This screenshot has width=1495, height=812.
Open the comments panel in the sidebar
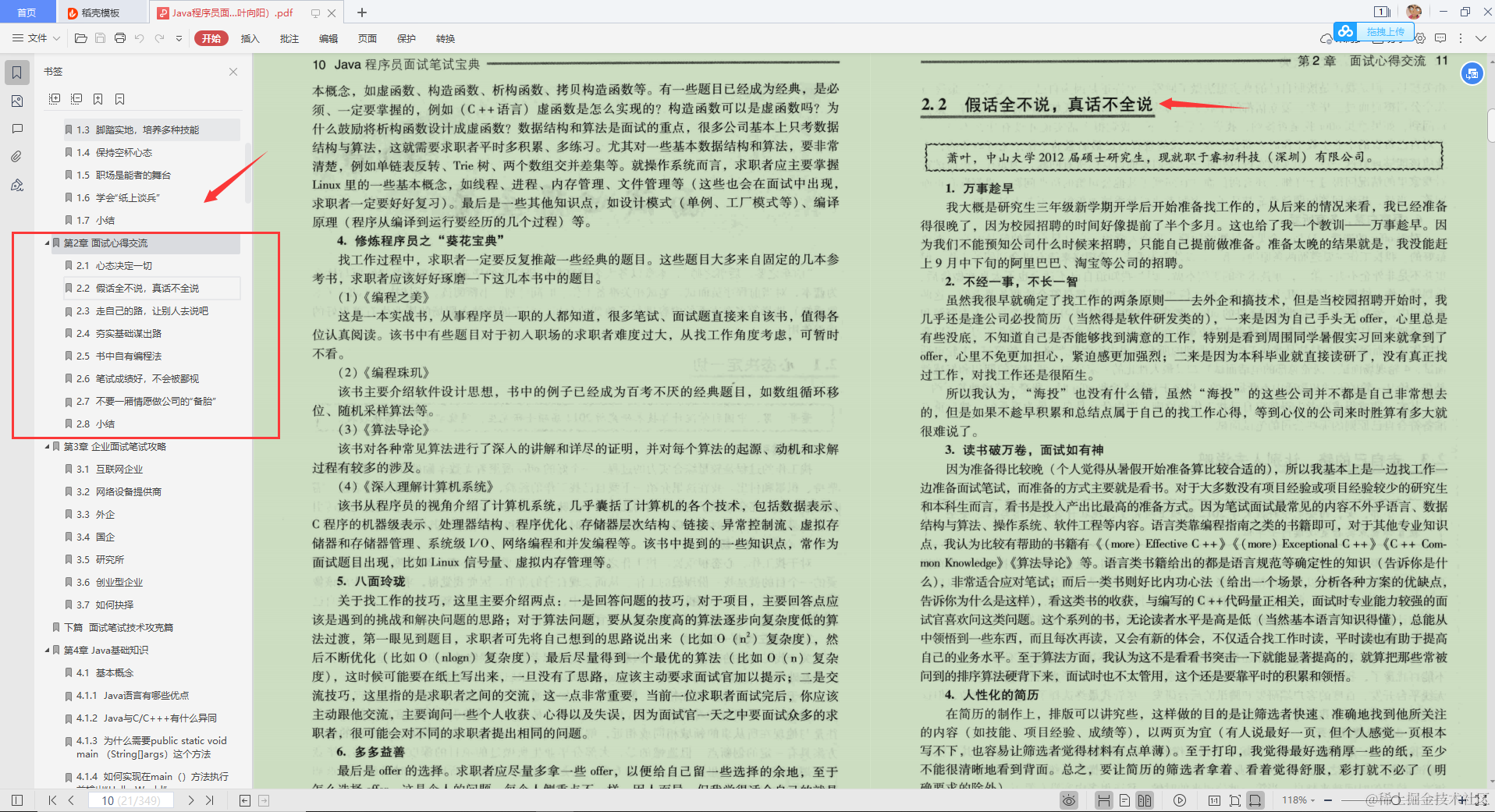point(17,129)
